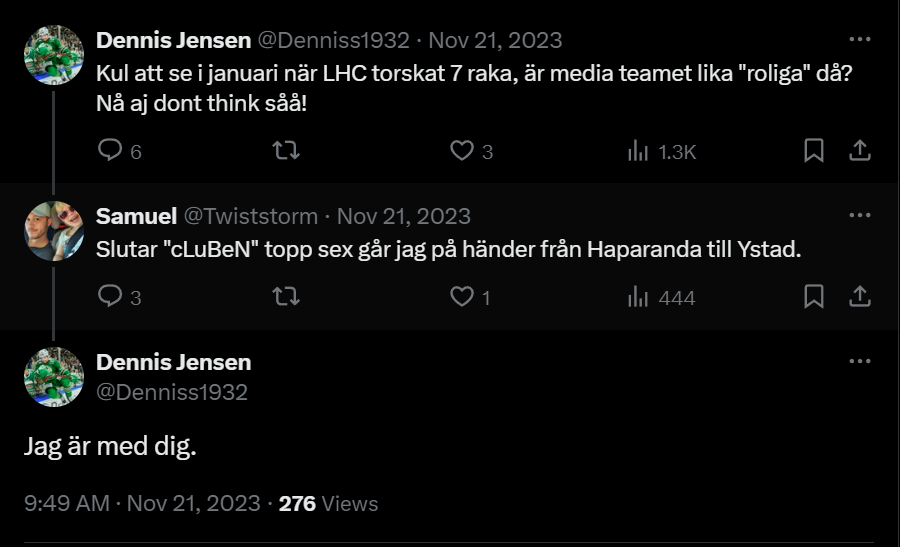Viewport: 900px width, 547px height.
Task: View analytics of the 444 views tweet
Action: tap(638, 297)
